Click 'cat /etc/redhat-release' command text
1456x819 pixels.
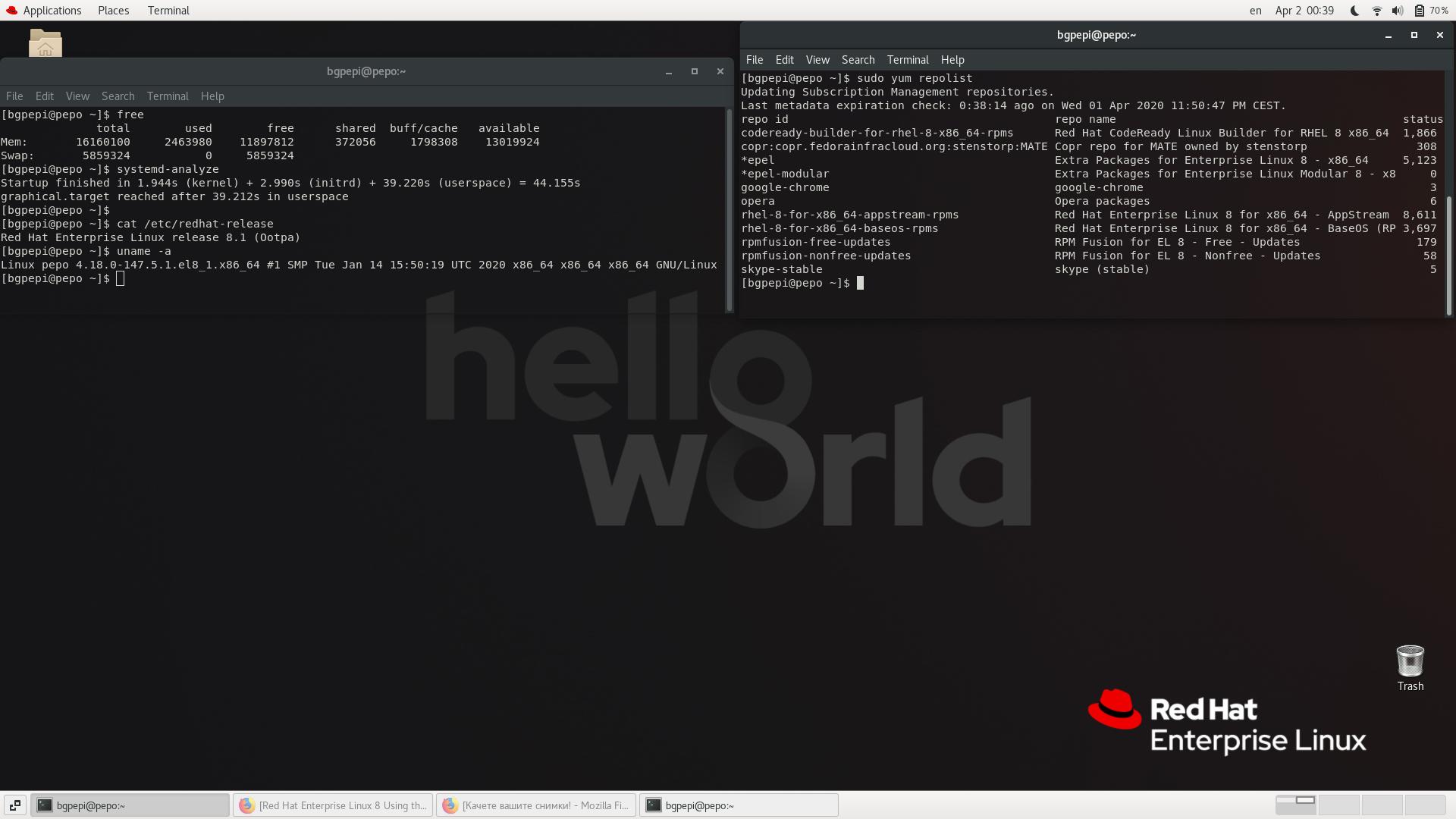tap(195, 224)
